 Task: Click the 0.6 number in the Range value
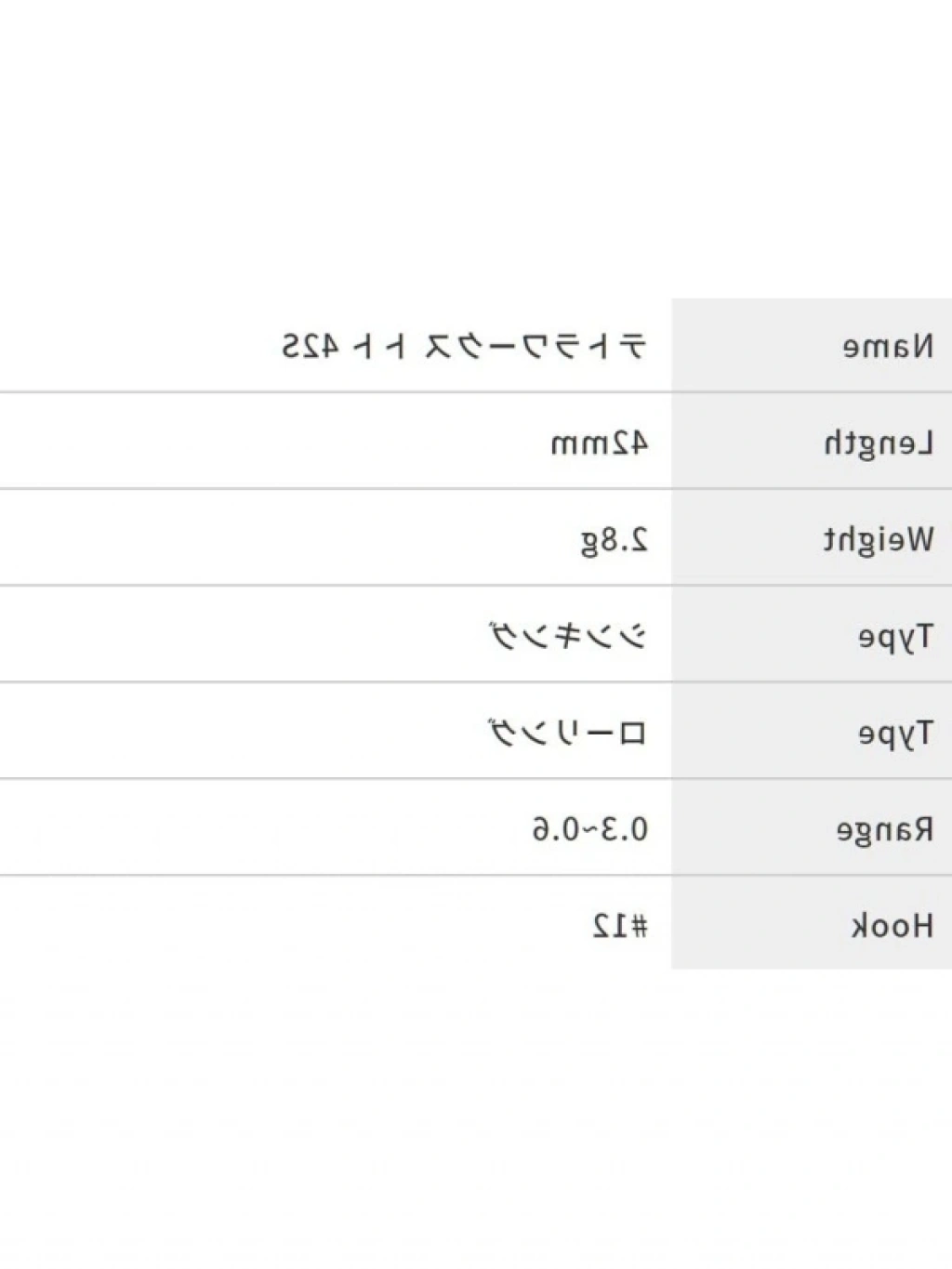[556, 829]
